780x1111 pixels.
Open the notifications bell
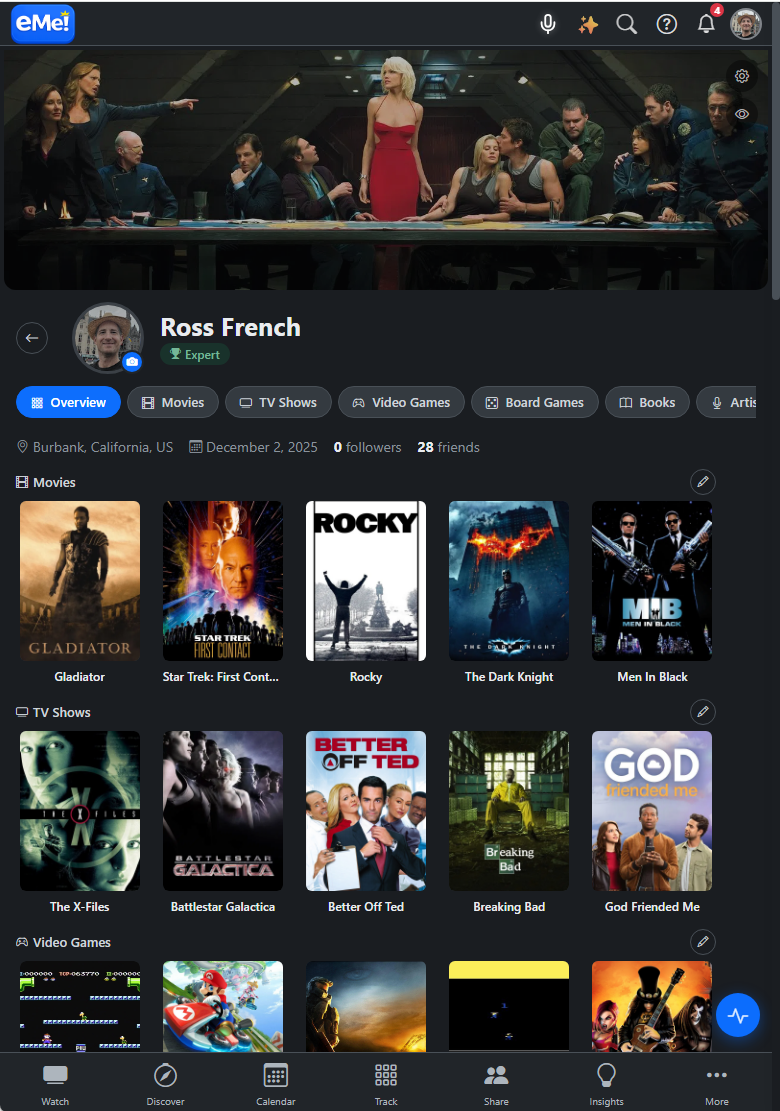pos(706,23)
